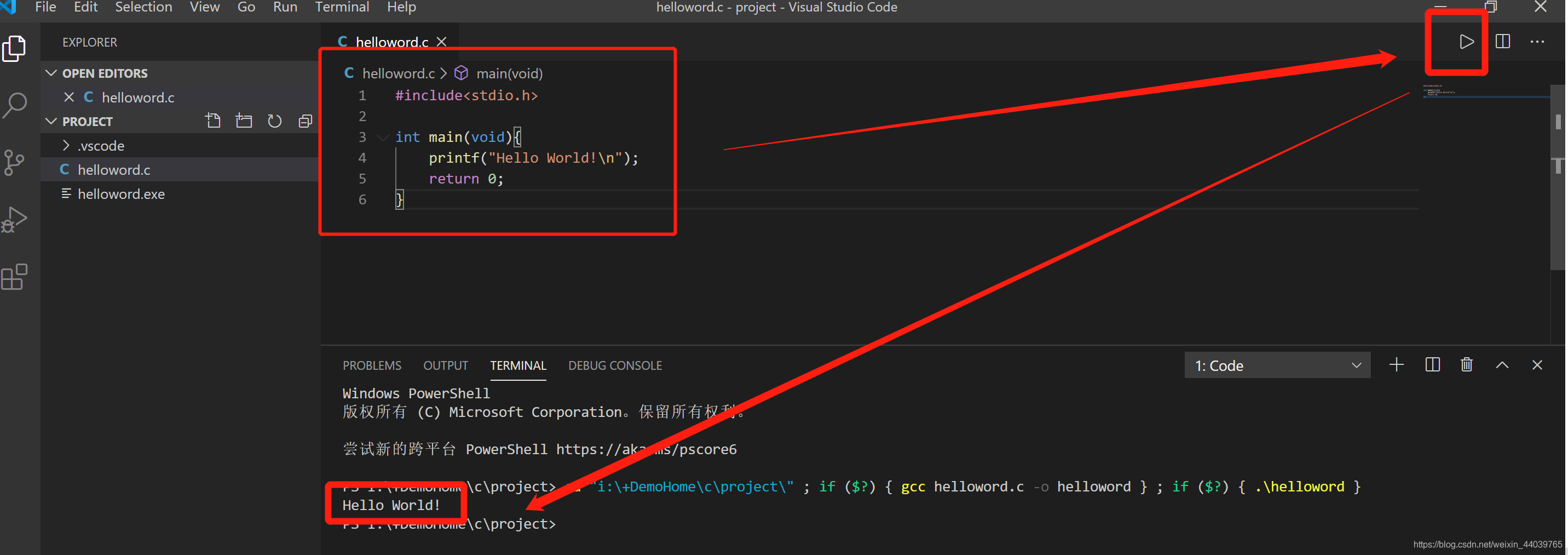
Task: Run code with the play button
Action: click(x=1466, y=42)
